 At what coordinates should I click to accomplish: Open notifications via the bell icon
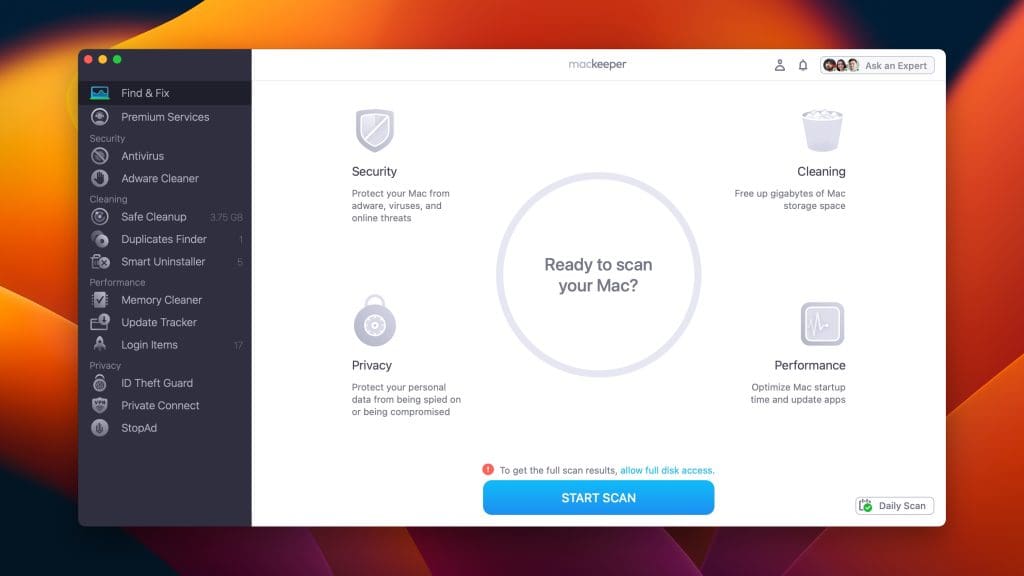click(x=803, y=65)
